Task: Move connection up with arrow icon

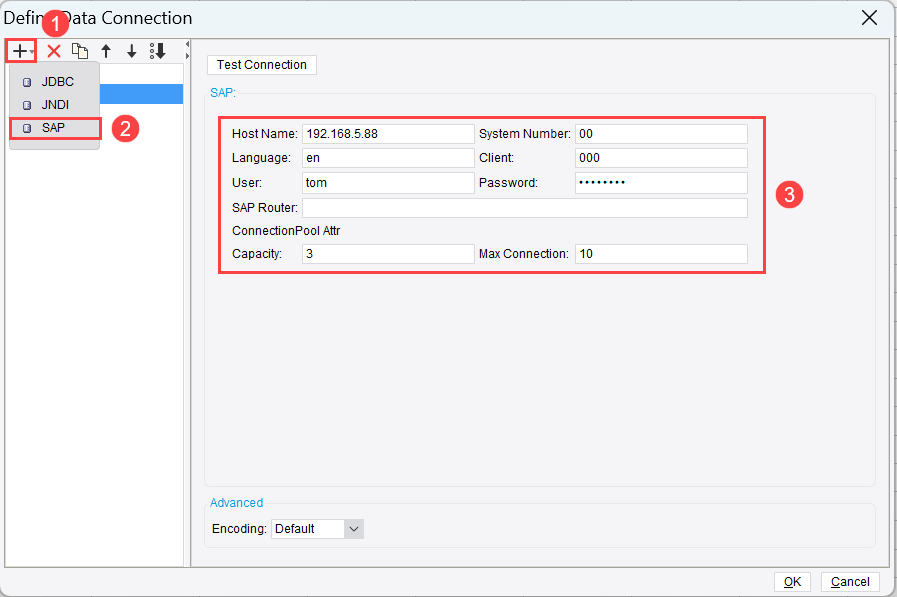Action: tap(106, 51)
